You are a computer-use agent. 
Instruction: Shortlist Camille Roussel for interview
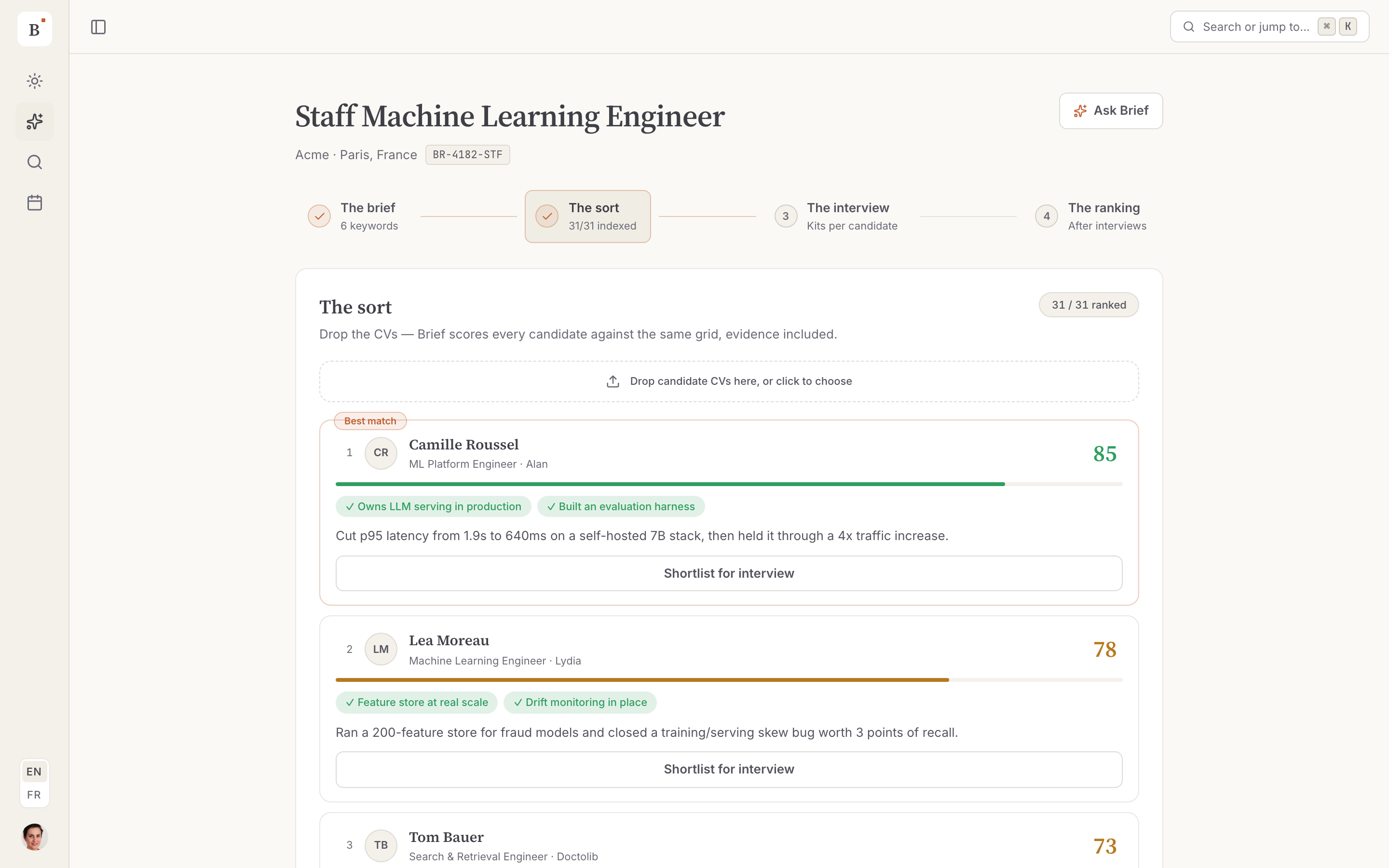tap(729, 573)
